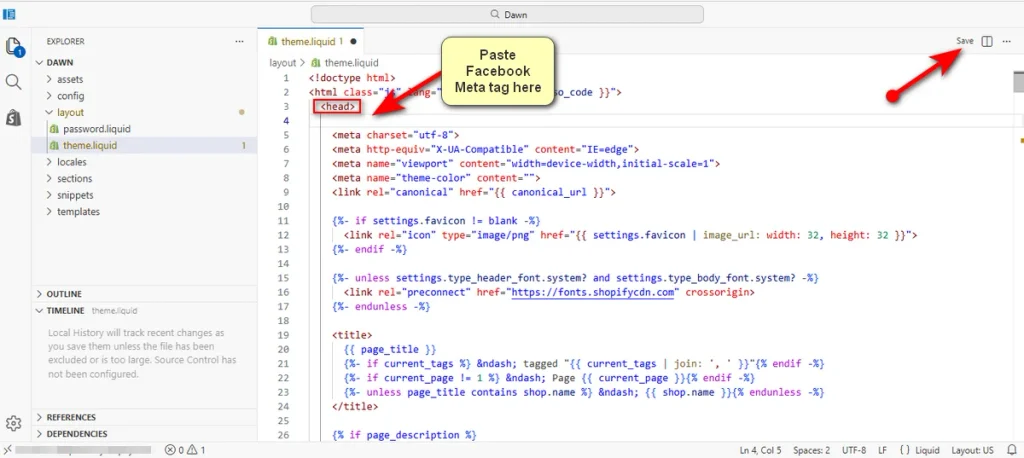Screen dimensions: 1024x458
Task: Click the {{ page_title }} text on line 20
Action: coord(390,350)
